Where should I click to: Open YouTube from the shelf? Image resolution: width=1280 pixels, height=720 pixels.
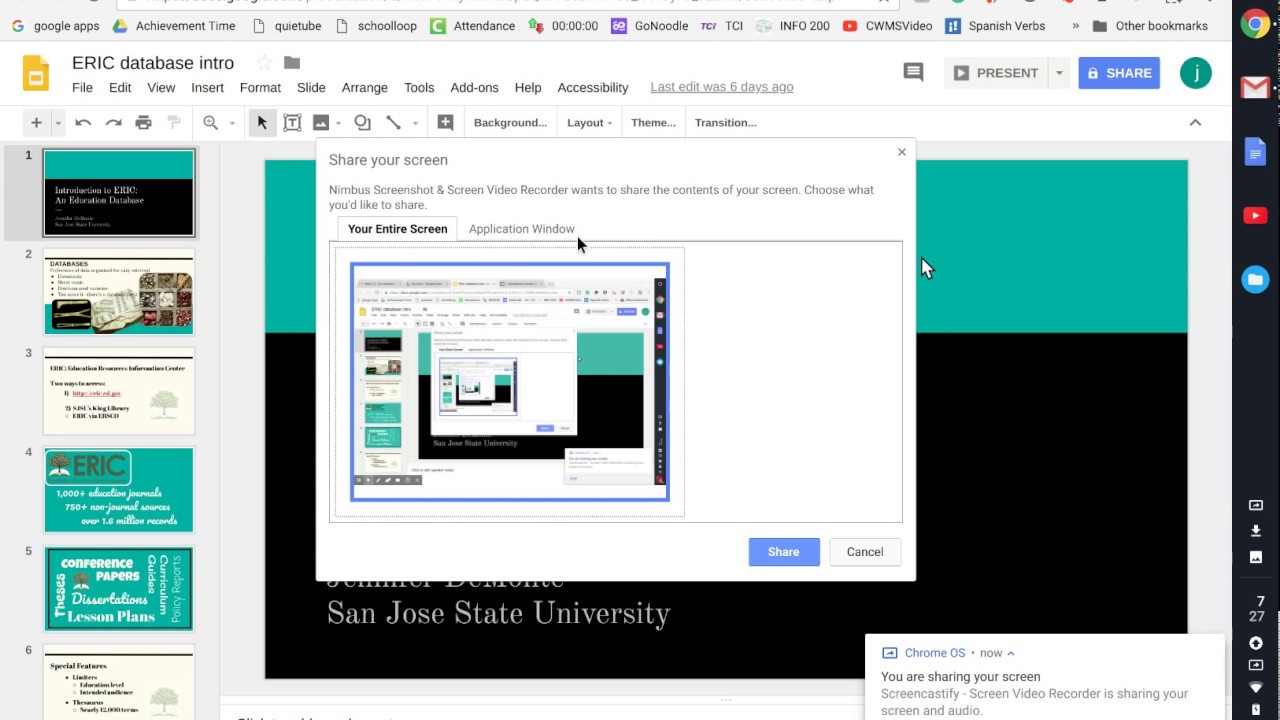1255,215
